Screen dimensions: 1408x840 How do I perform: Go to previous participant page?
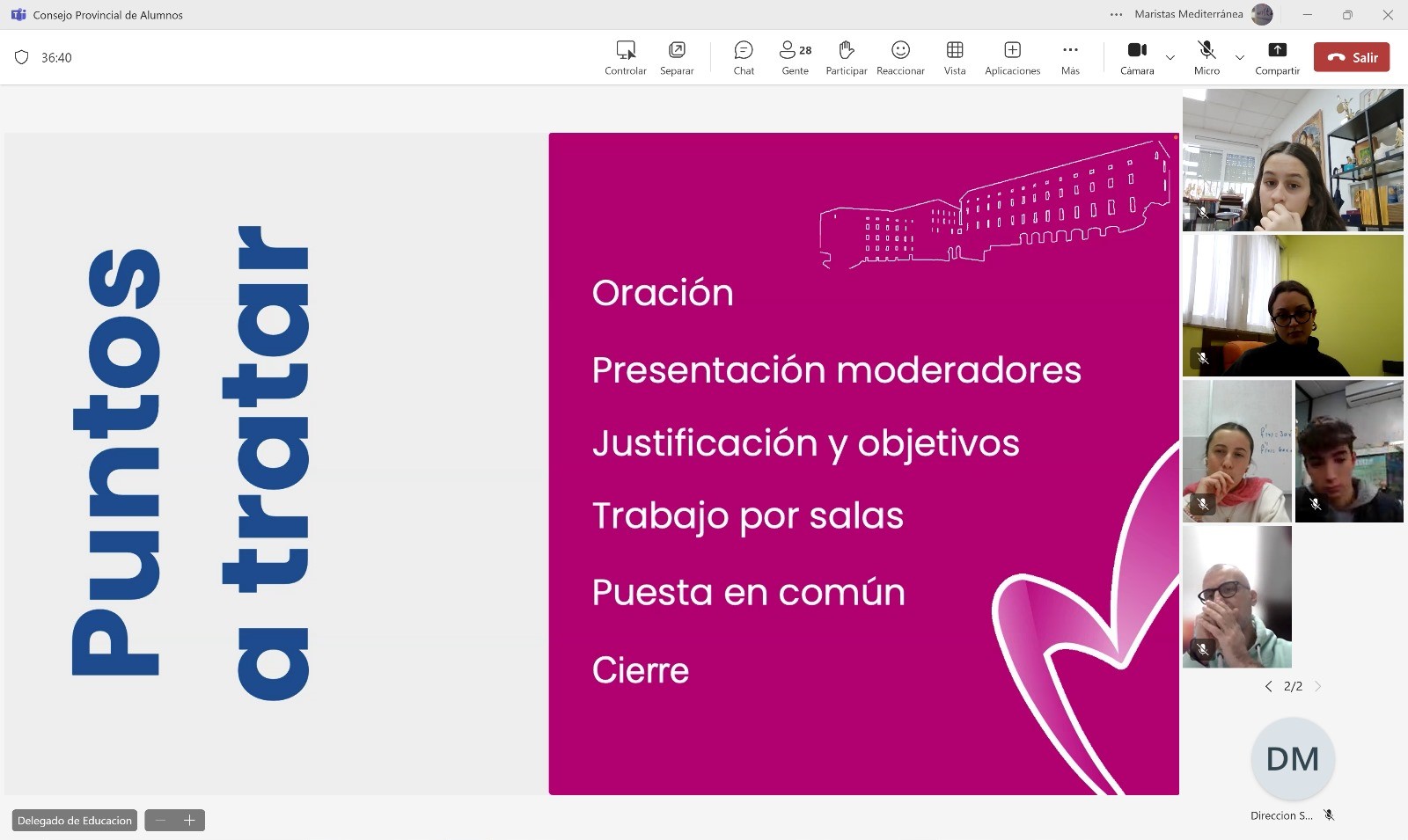(x=1268, y=686)
